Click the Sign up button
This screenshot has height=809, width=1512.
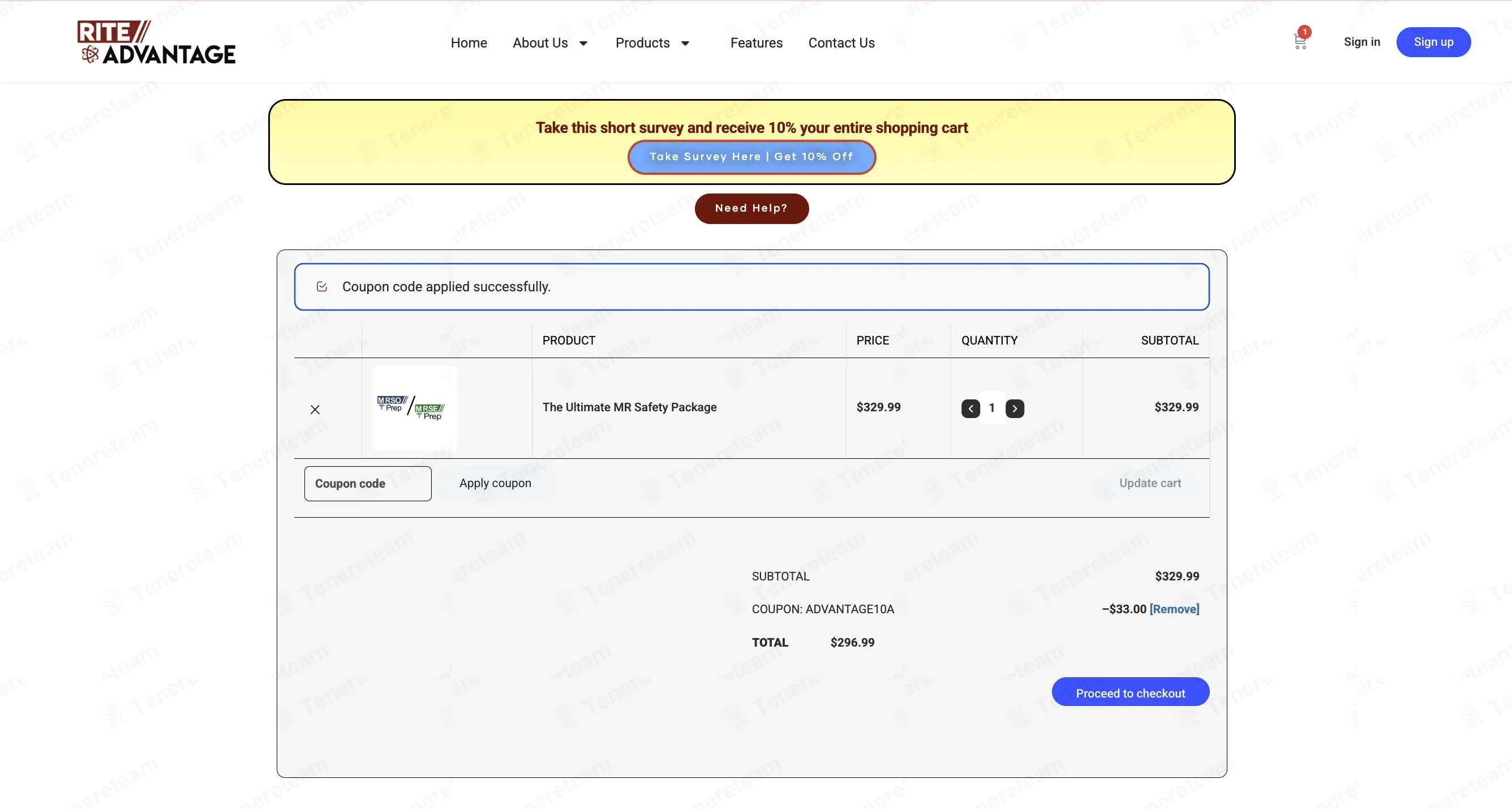1433,42
